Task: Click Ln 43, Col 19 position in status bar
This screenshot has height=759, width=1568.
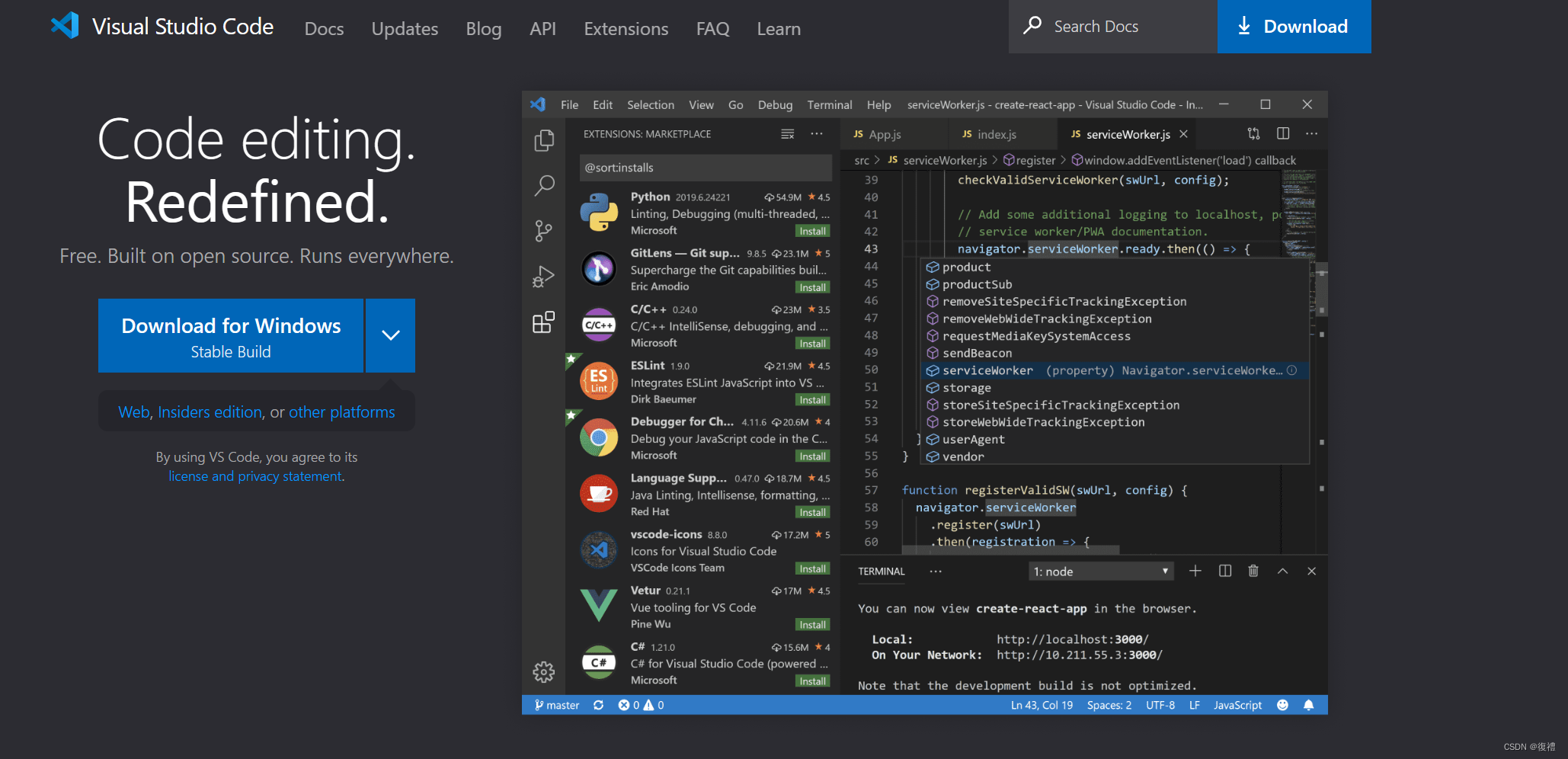Action: [1042, 705]
